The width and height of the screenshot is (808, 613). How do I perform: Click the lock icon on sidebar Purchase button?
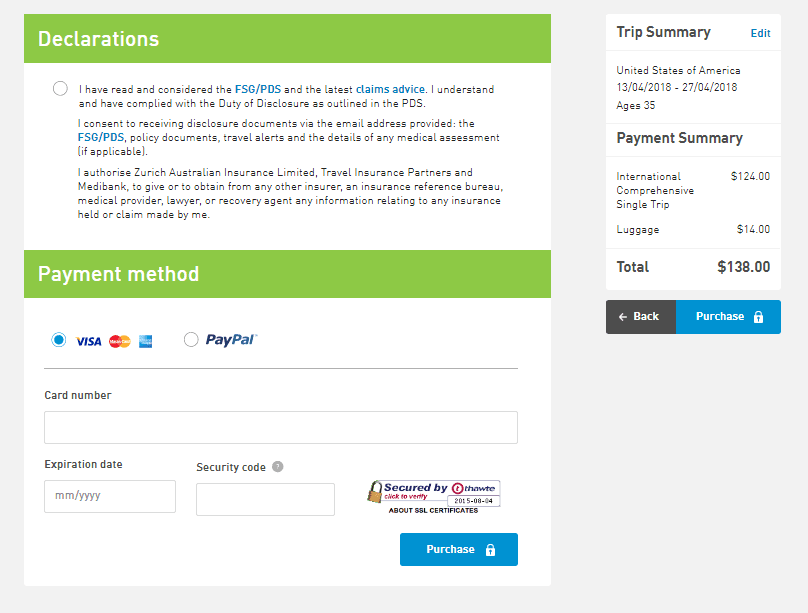point(758,317)
